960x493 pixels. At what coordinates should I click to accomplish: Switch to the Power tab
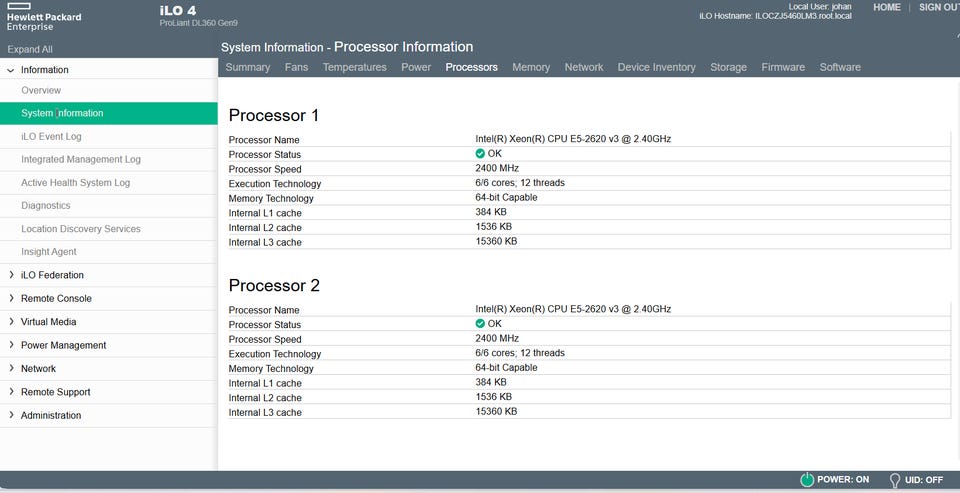(416, 67)
